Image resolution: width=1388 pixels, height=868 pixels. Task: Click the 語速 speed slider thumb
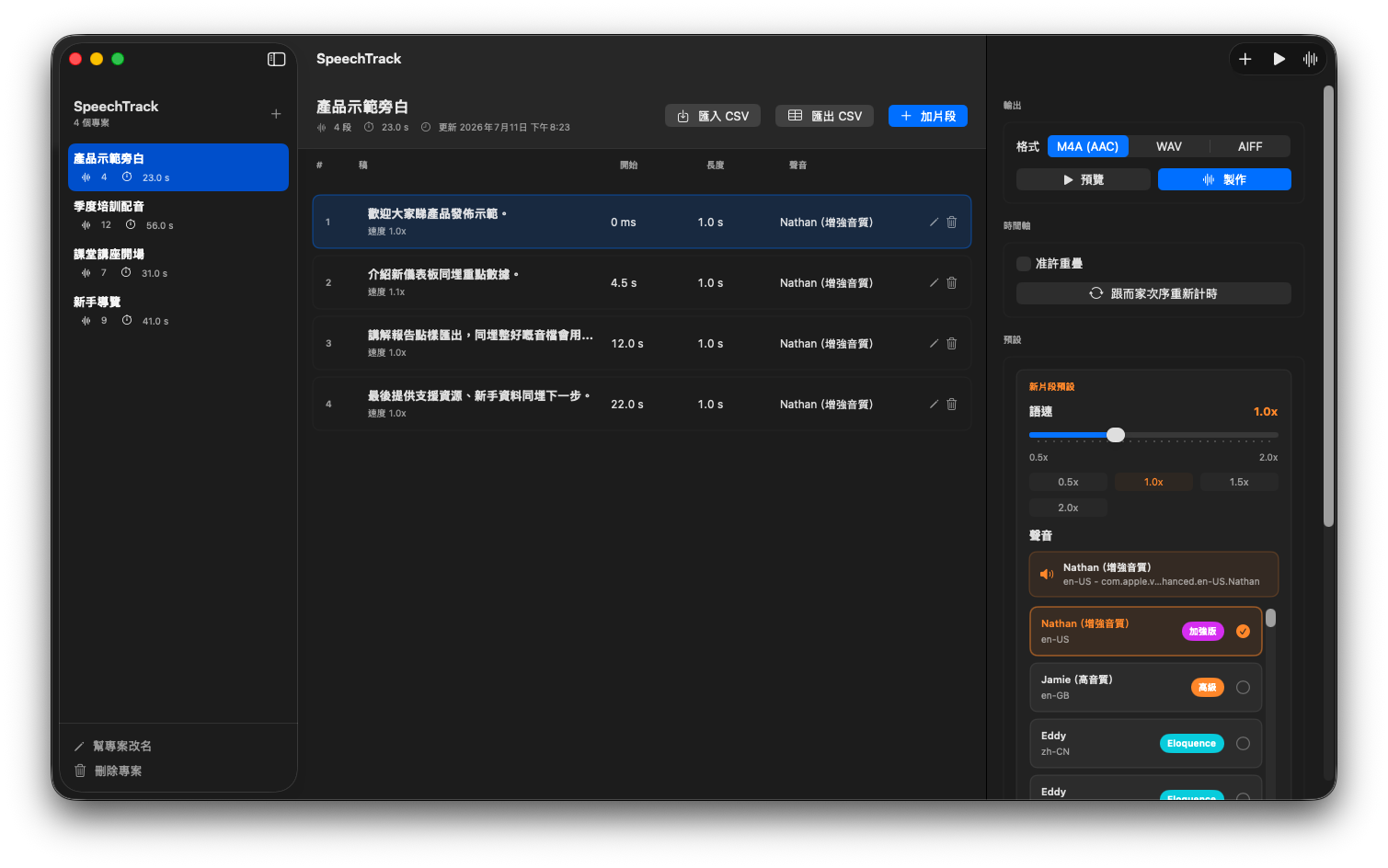point(1116,435)
